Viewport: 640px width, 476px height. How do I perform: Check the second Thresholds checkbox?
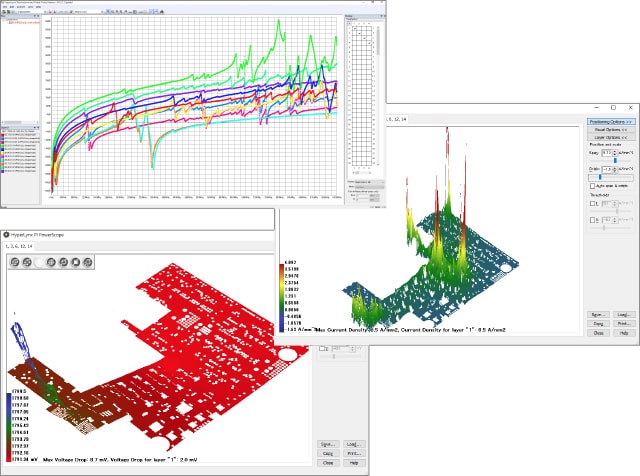coord(590,218)
